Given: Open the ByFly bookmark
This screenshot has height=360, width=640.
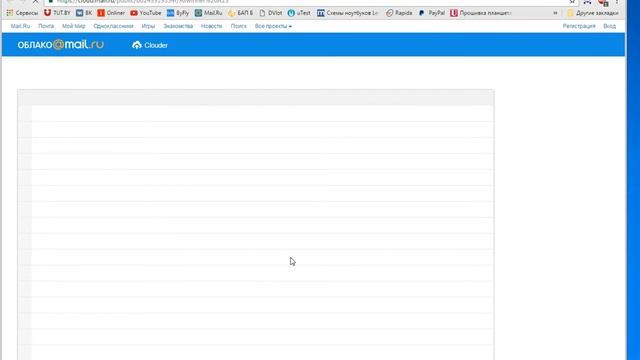Looking at the screenshot, I should [178, 13].
